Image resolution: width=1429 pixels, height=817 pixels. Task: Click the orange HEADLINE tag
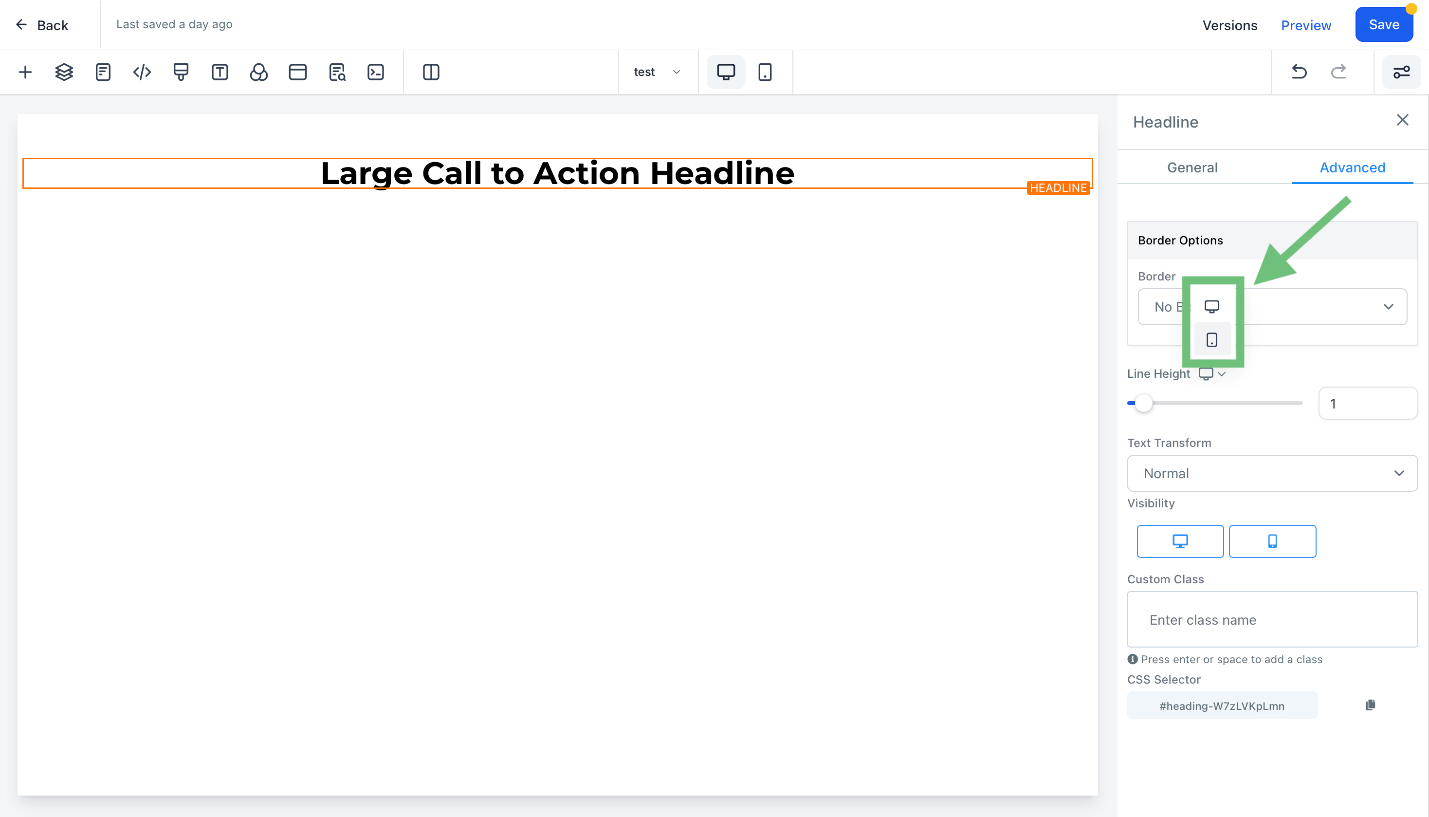1058,188
